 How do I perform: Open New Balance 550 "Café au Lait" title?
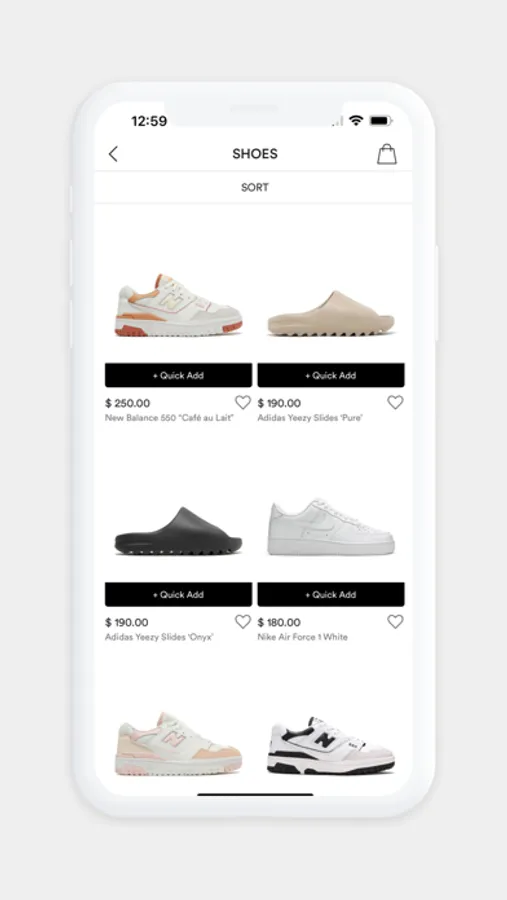[169, 418]
